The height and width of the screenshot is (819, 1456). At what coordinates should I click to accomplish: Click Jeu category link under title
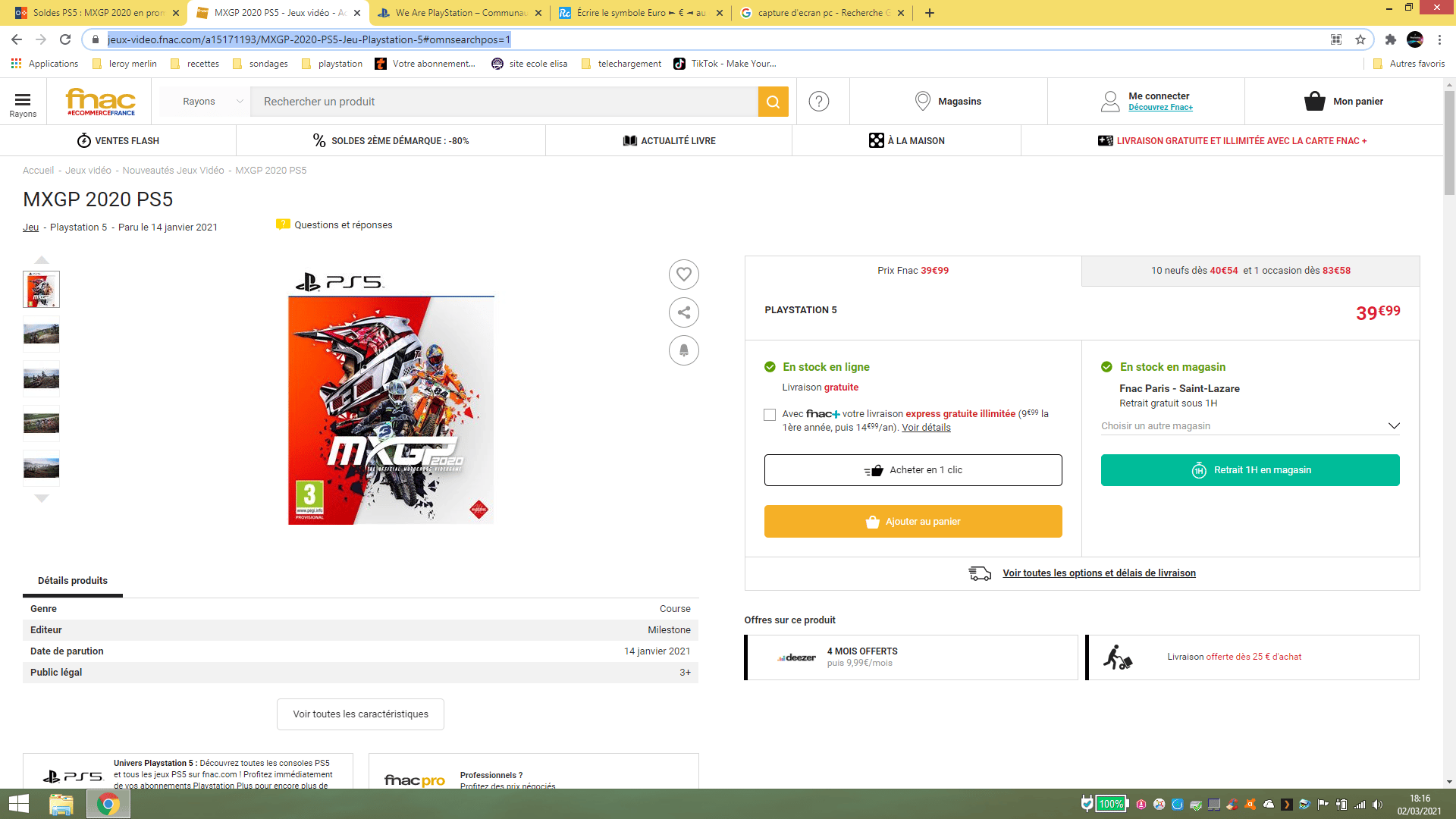[x=30, y=227]
